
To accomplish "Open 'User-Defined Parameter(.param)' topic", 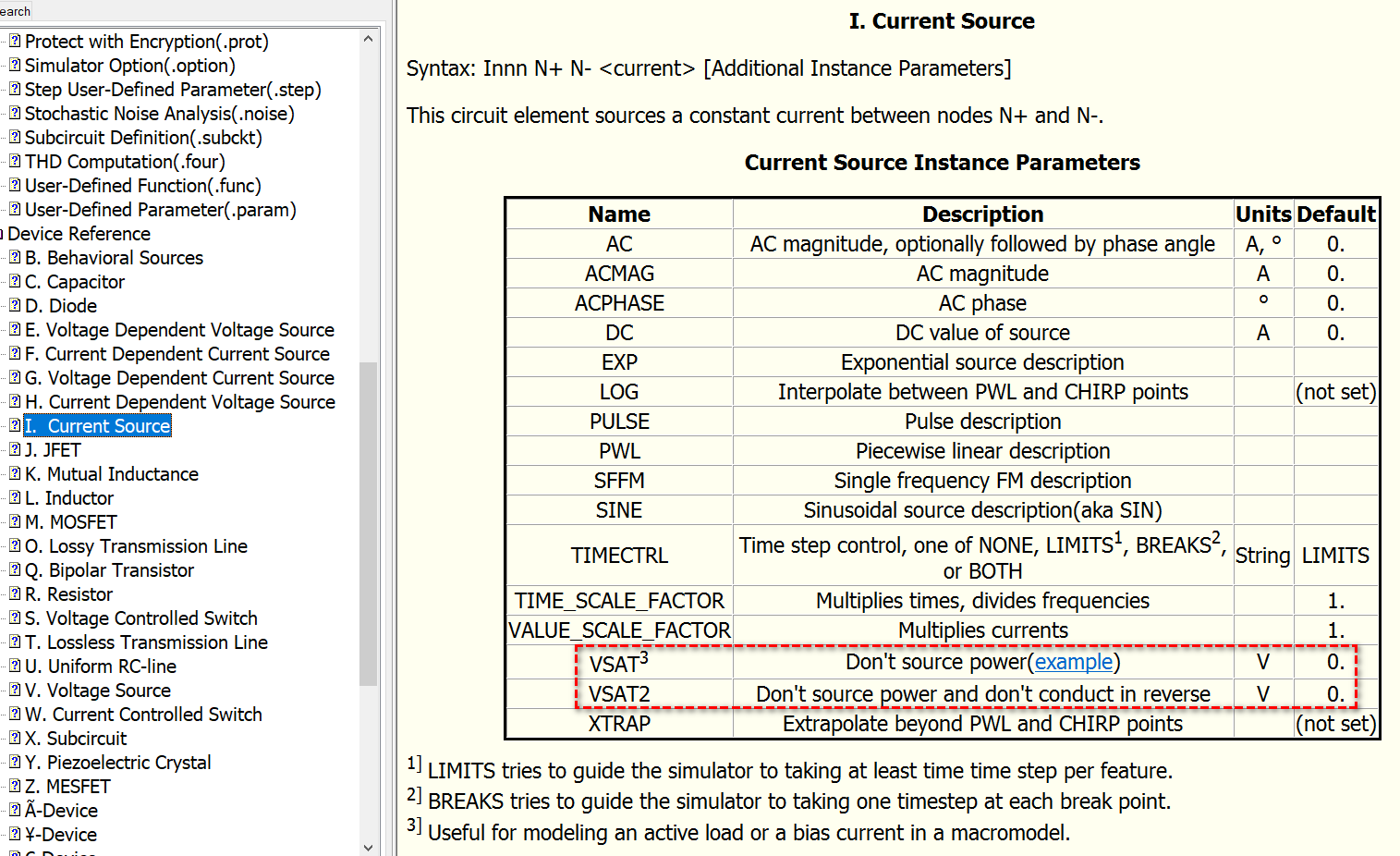I will (161, 210).
